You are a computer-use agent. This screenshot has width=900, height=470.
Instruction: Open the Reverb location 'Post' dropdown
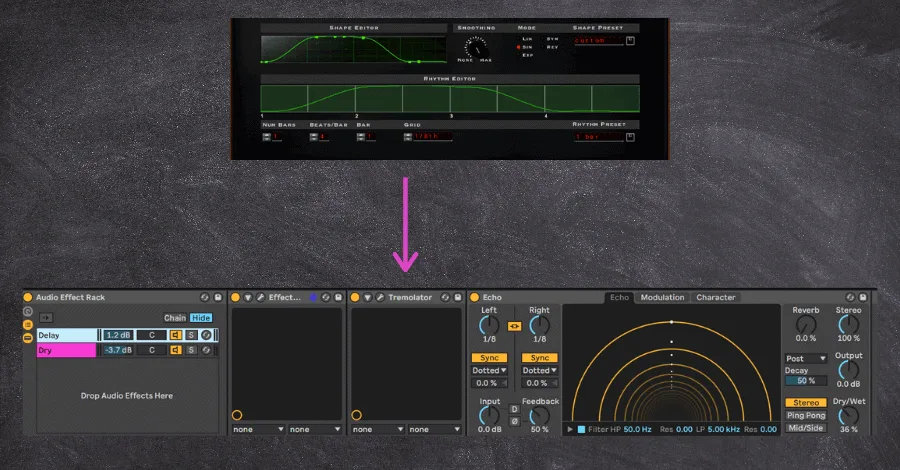[806, 358]
